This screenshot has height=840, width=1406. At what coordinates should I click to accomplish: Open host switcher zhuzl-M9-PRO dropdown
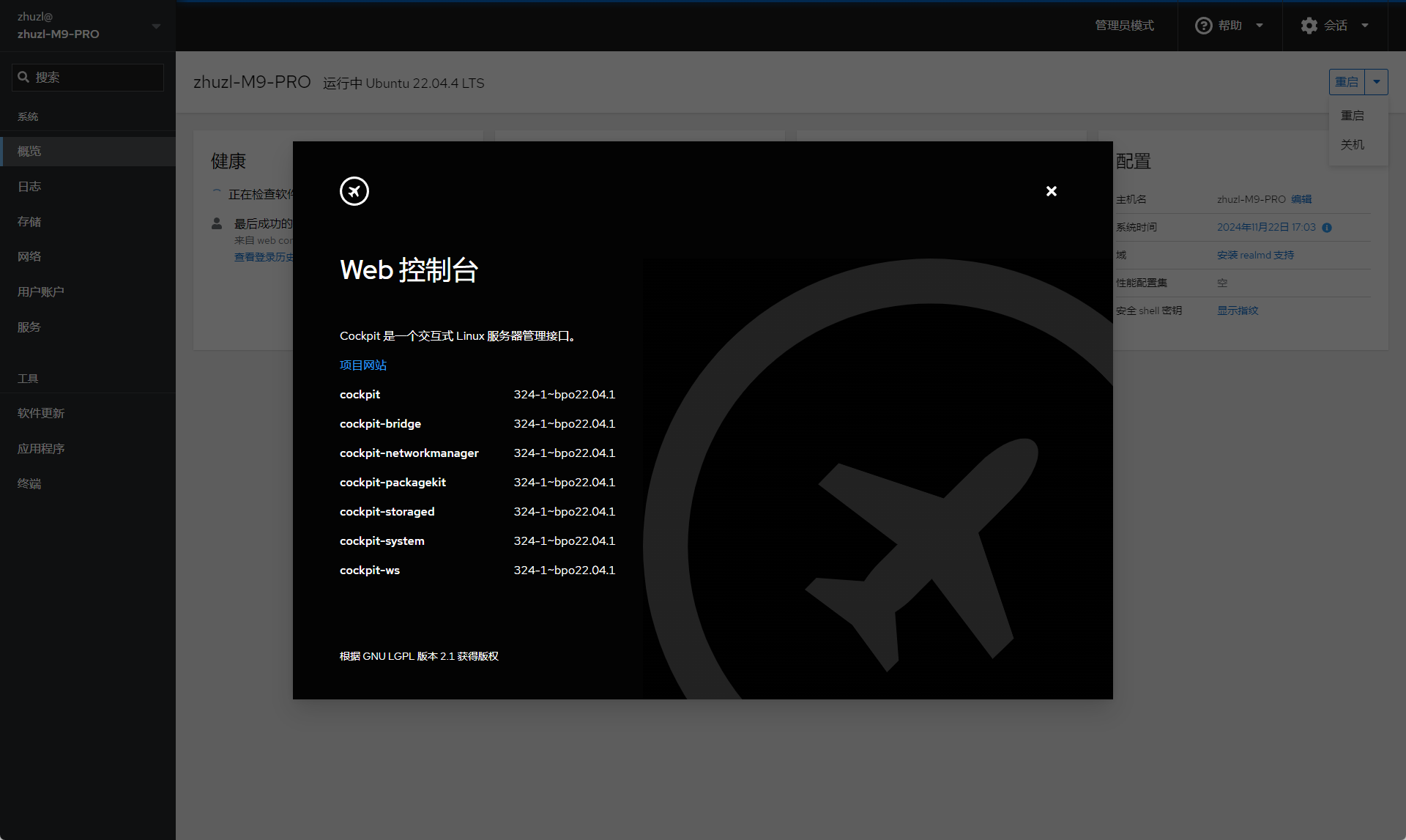(88, 26)
